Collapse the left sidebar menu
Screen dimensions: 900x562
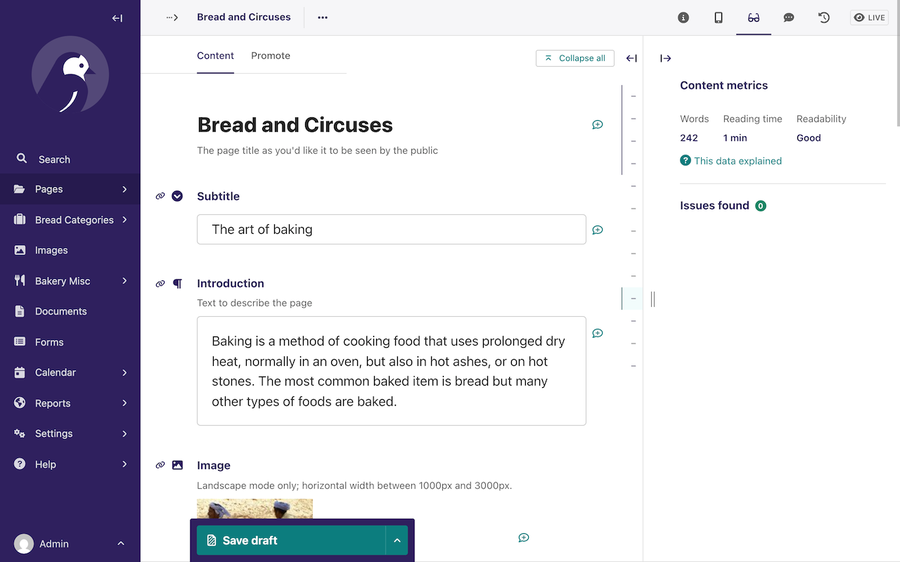pyautogui.click(x=117, y=18)
